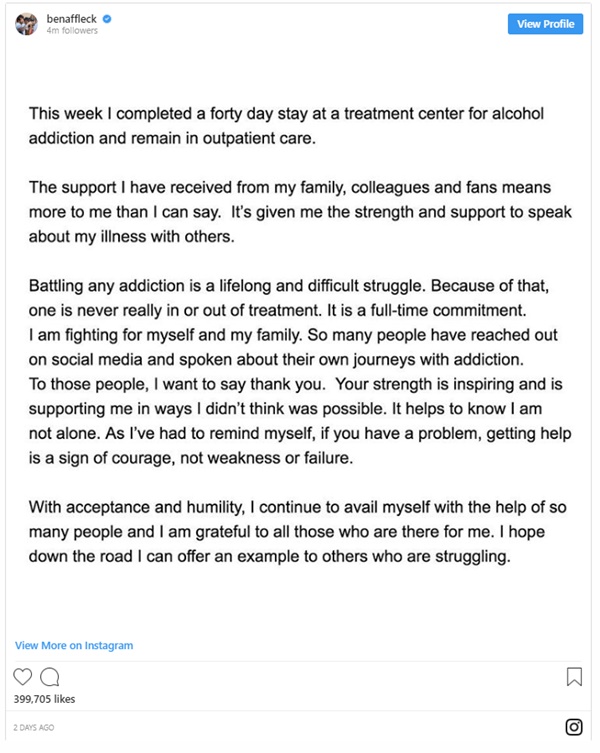Click the line 'is a sign of courage'
The width and height of the screenshot is (600, 753).
coord(191,458)
